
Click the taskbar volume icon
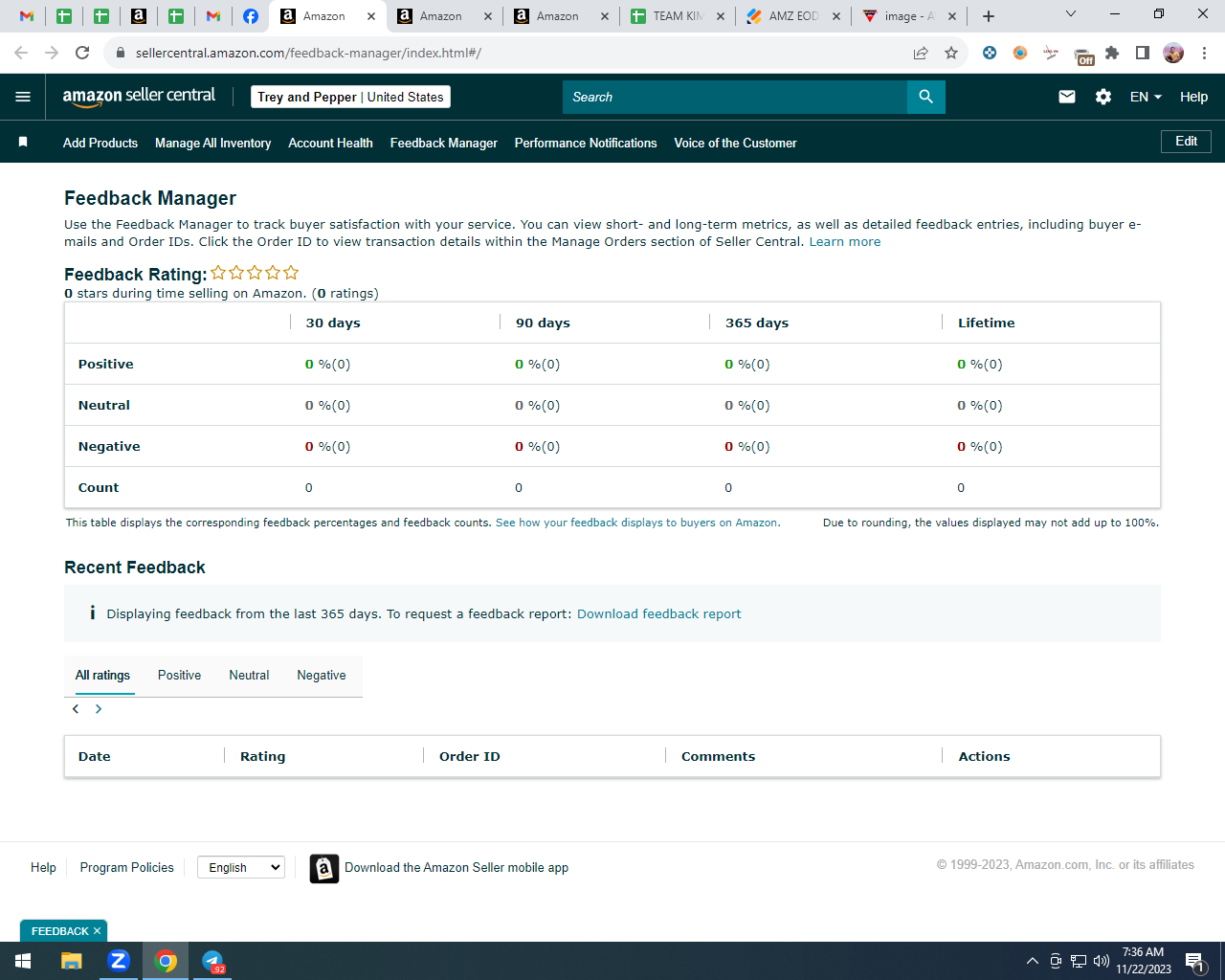(1102, 961)
